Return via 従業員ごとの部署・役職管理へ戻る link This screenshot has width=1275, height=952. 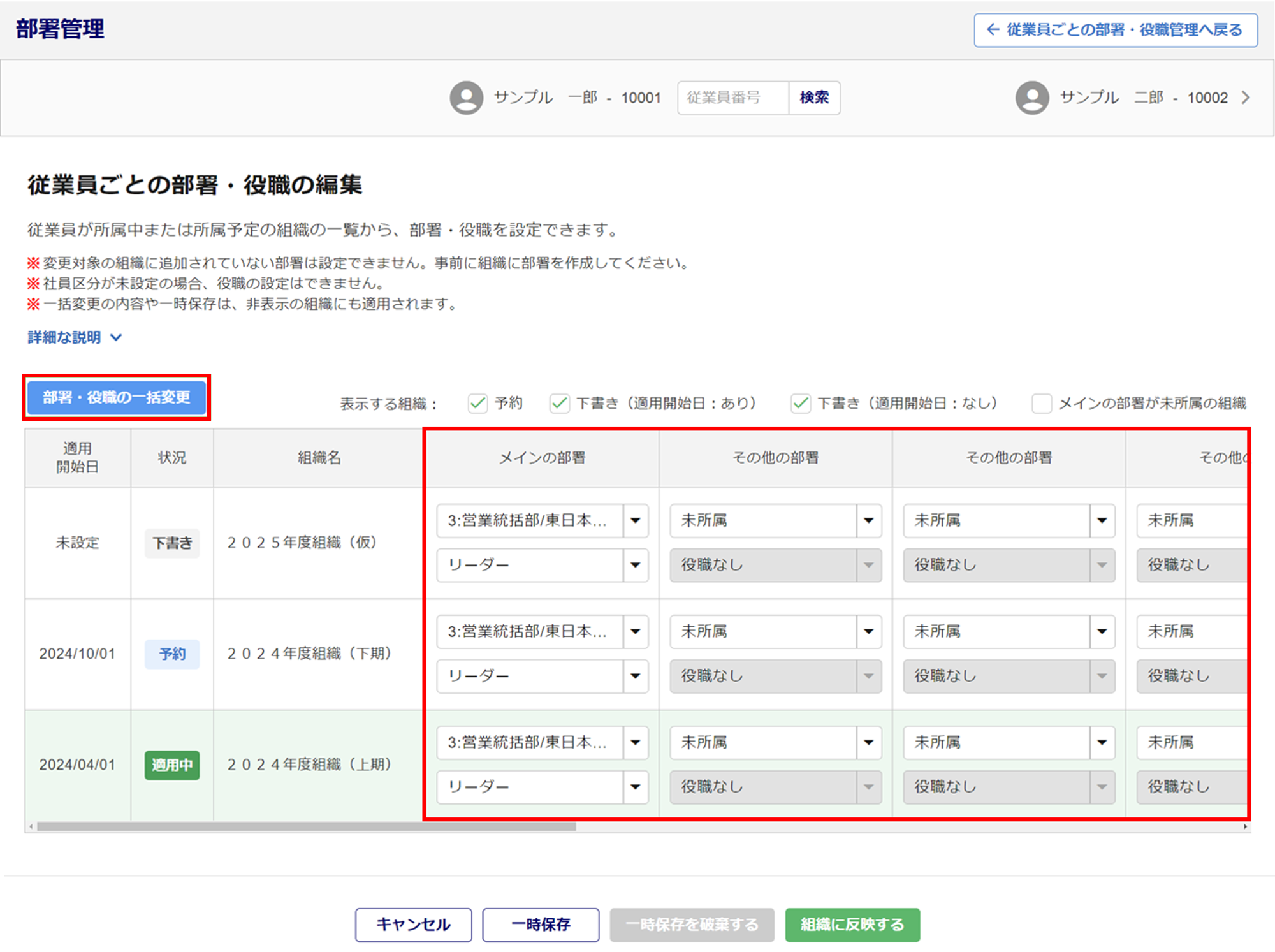1115,30
